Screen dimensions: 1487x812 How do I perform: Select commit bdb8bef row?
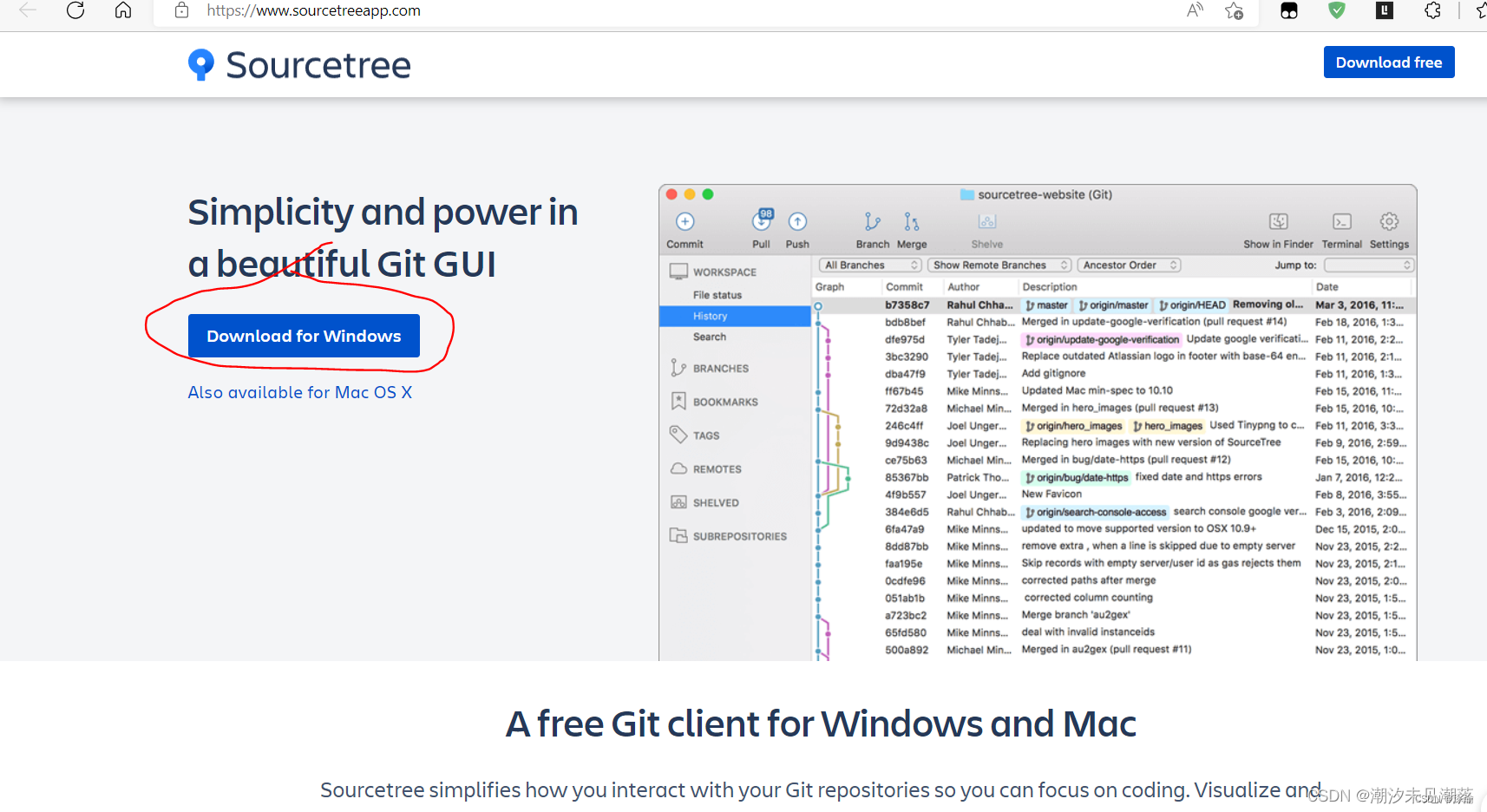tap(1114, 322)
